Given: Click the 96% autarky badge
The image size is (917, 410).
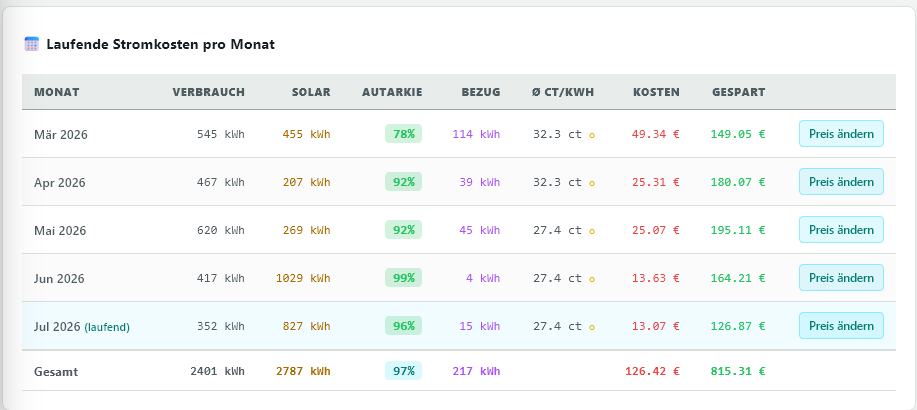Looking at the screenshot, I should (x=404, y=326).
